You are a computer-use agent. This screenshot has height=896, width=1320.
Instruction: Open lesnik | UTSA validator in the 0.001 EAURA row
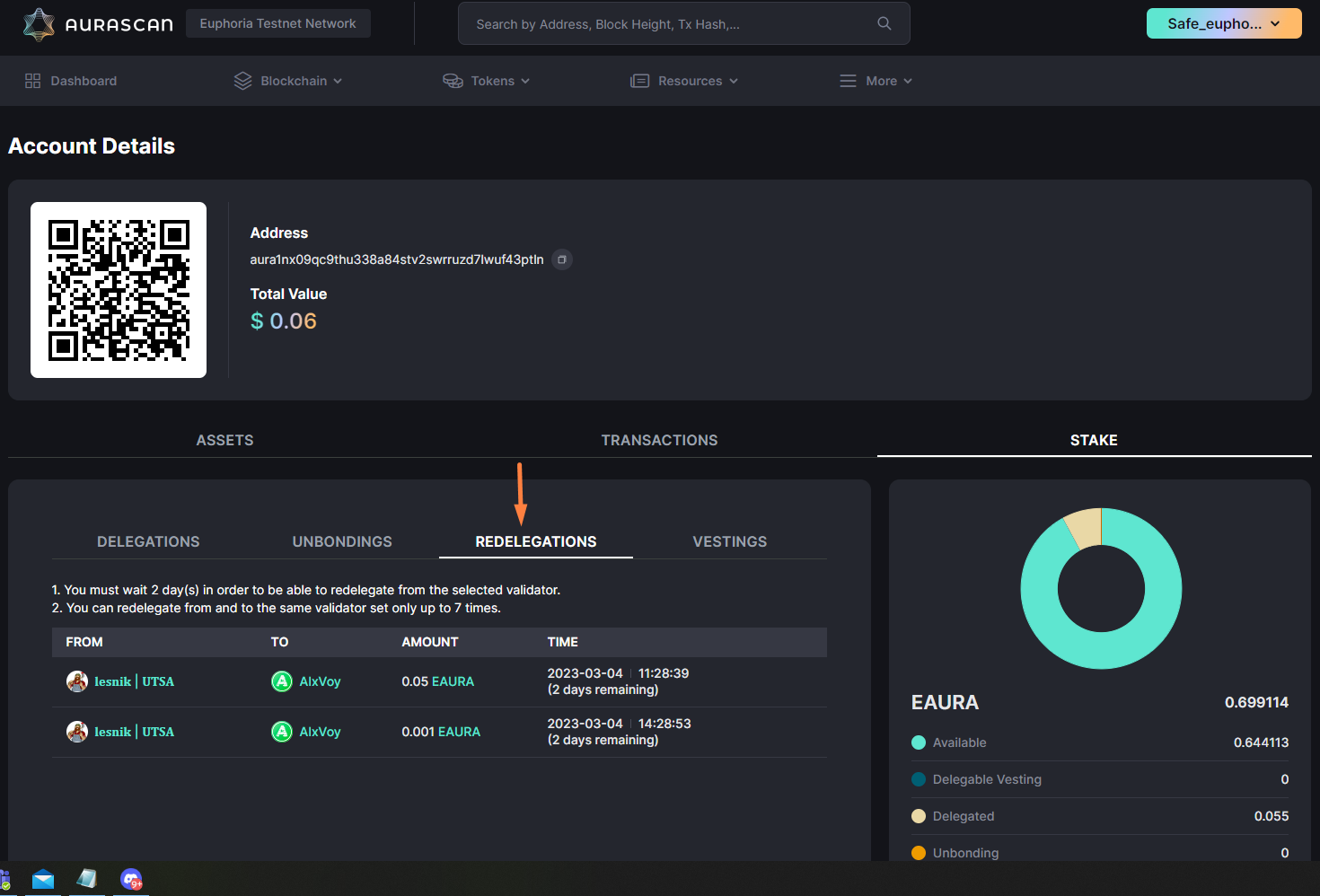click(135, 732)
